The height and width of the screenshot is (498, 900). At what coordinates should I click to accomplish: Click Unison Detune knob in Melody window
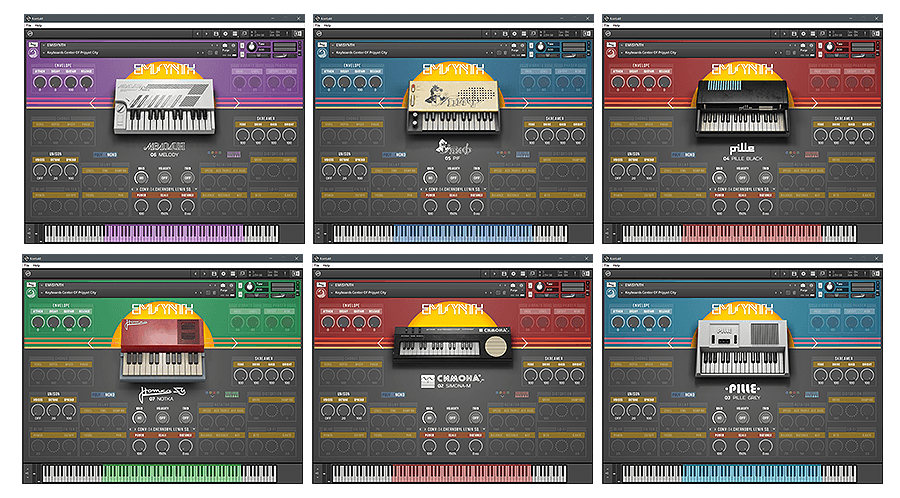coord(55,171)
